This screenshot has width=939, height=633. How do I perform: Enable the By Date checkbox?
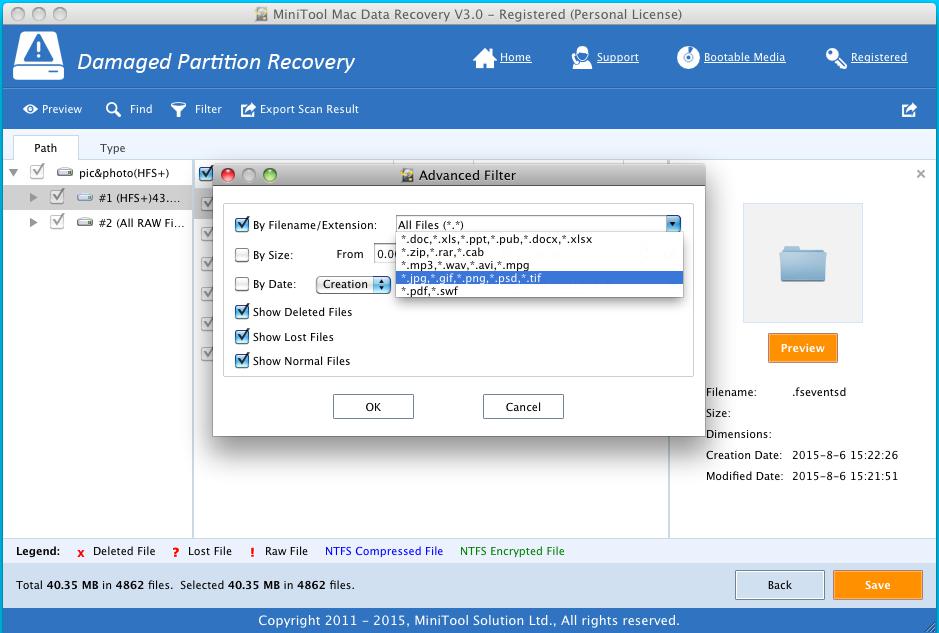[x=242, y=284]
